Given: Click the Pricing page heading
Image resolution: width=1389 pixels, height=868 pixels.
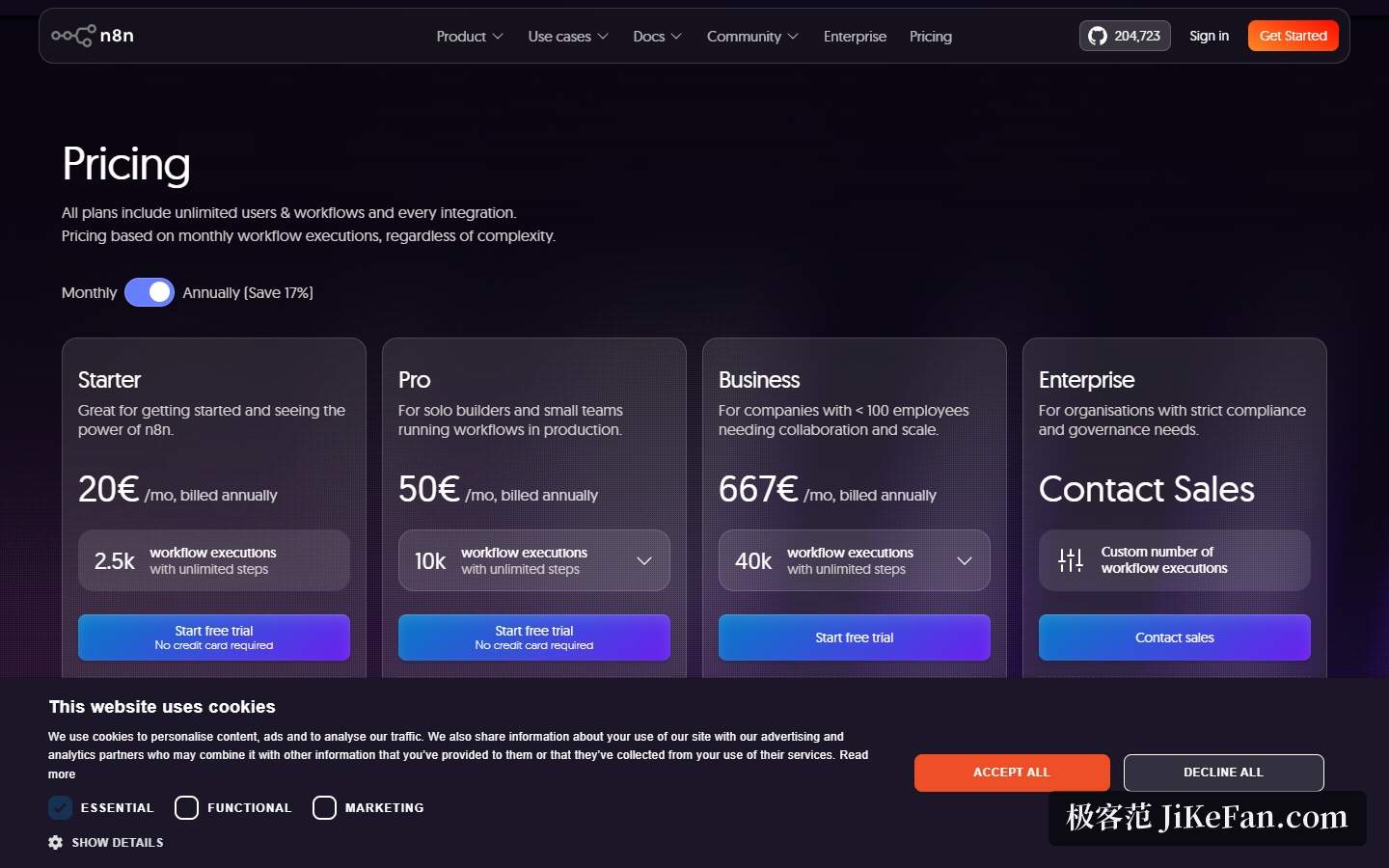Looking at the screenshot, I should click(x=126, y=164).
